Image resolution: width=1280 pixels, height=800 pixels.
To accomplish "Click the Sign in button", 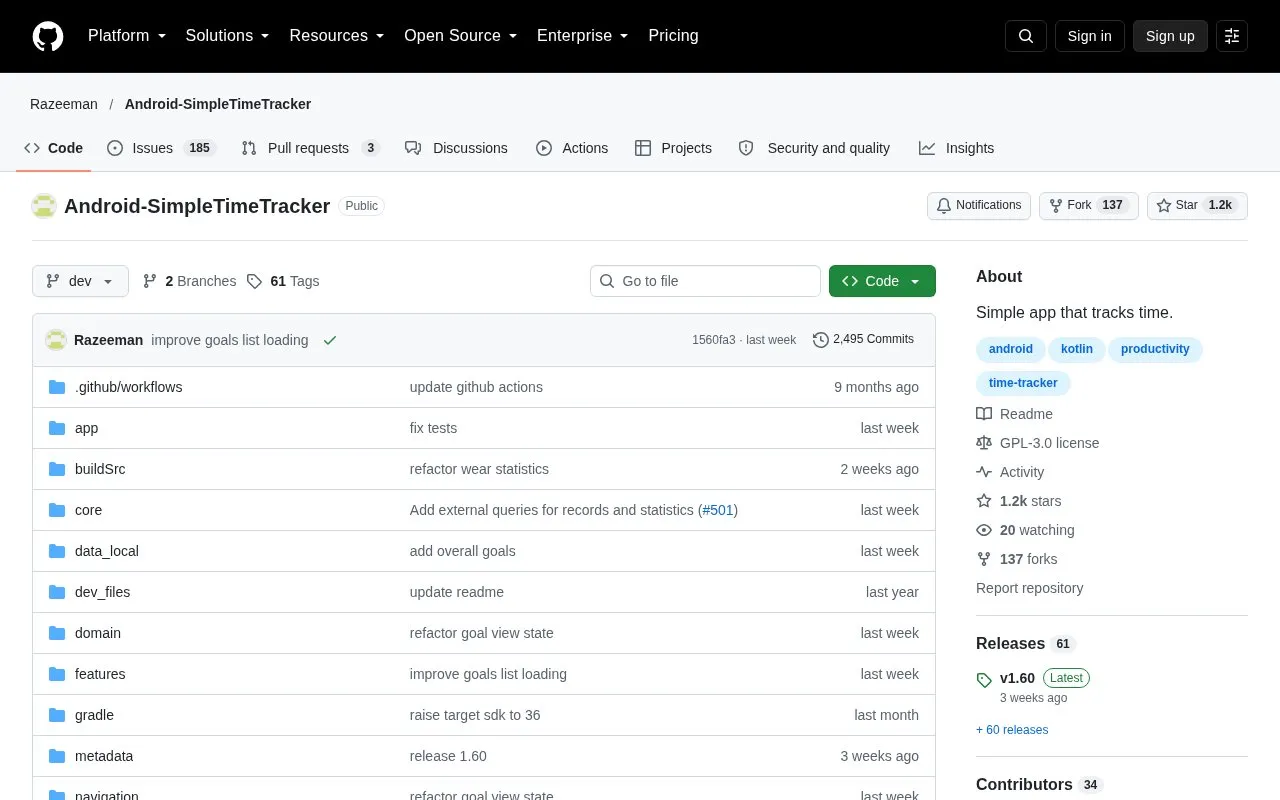I will (x=1089, y=36).
